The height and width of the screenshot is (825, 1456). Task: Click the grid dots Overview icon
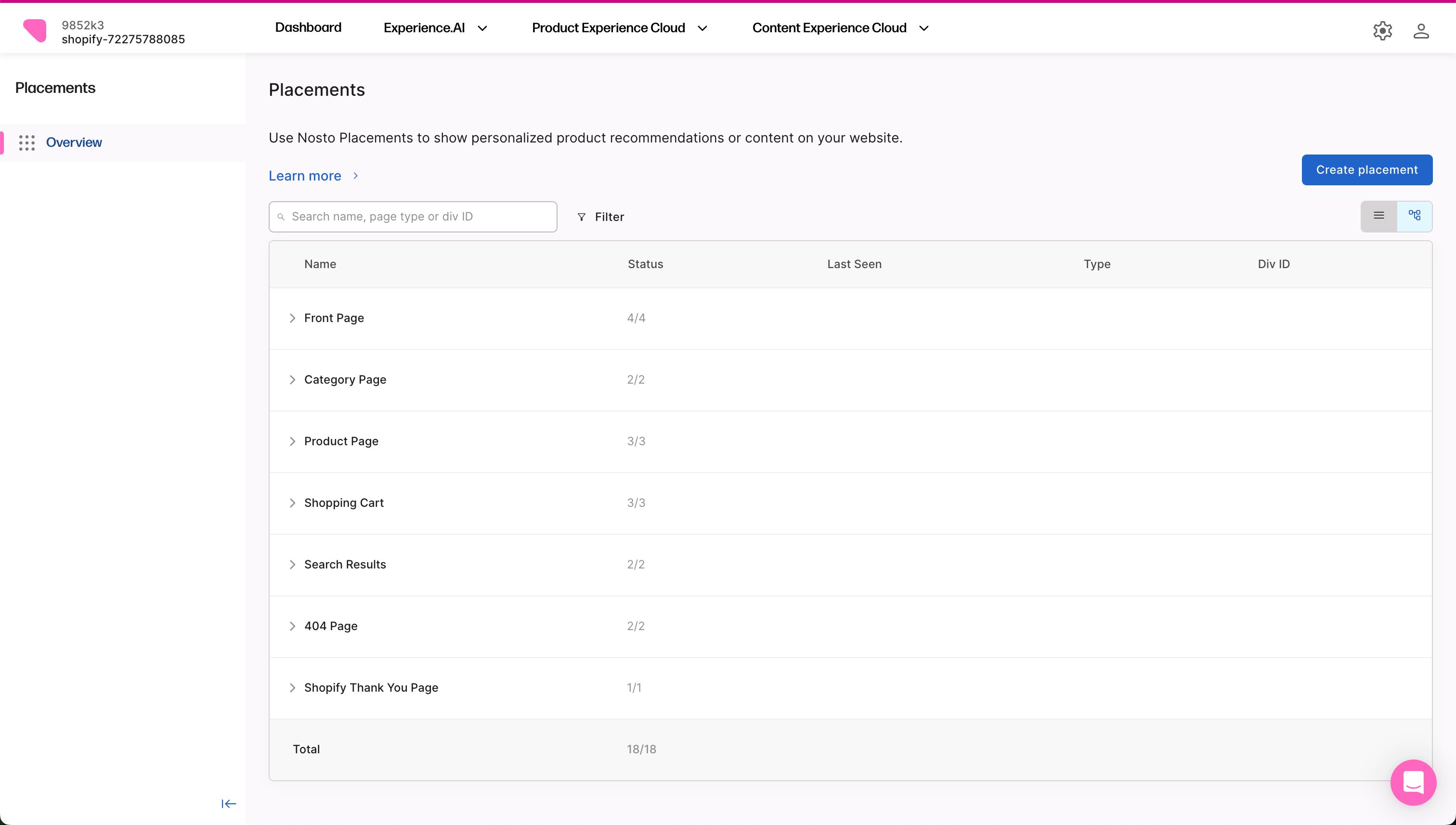(x=26, y=143)
